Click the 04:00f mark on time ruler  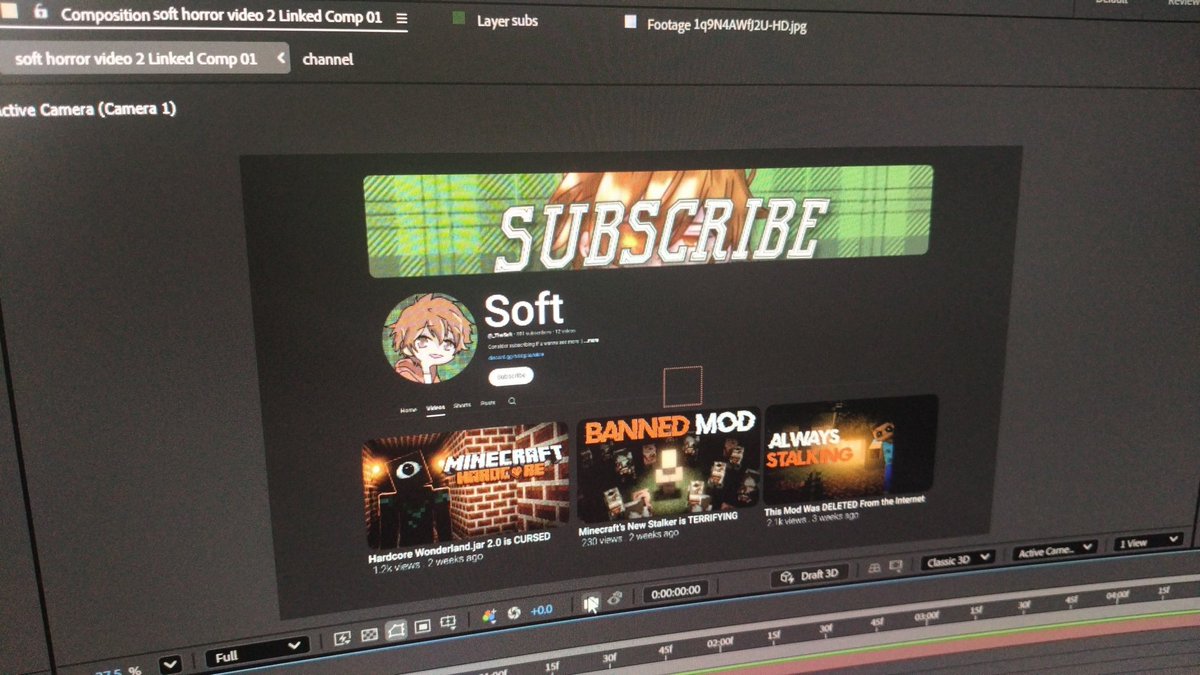(x=1117, y=595)
